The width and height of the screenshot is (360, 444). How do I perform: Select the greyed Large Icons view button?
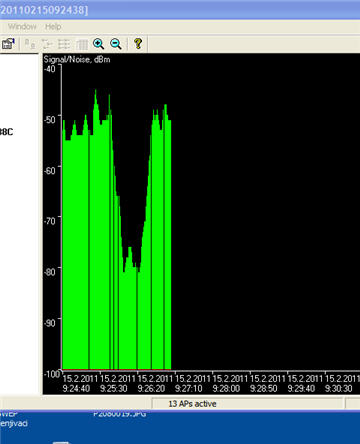(30, 44)
